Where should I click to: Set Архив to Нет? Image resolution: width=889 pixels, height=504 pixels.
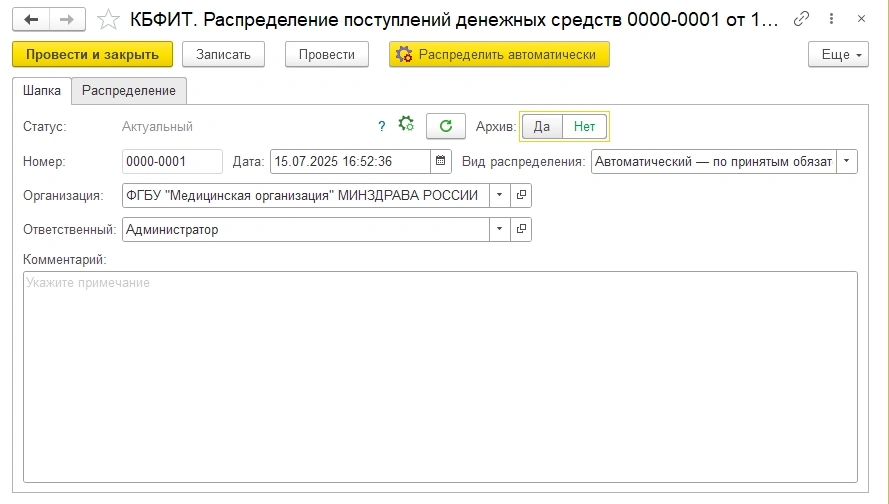(585, 126)
